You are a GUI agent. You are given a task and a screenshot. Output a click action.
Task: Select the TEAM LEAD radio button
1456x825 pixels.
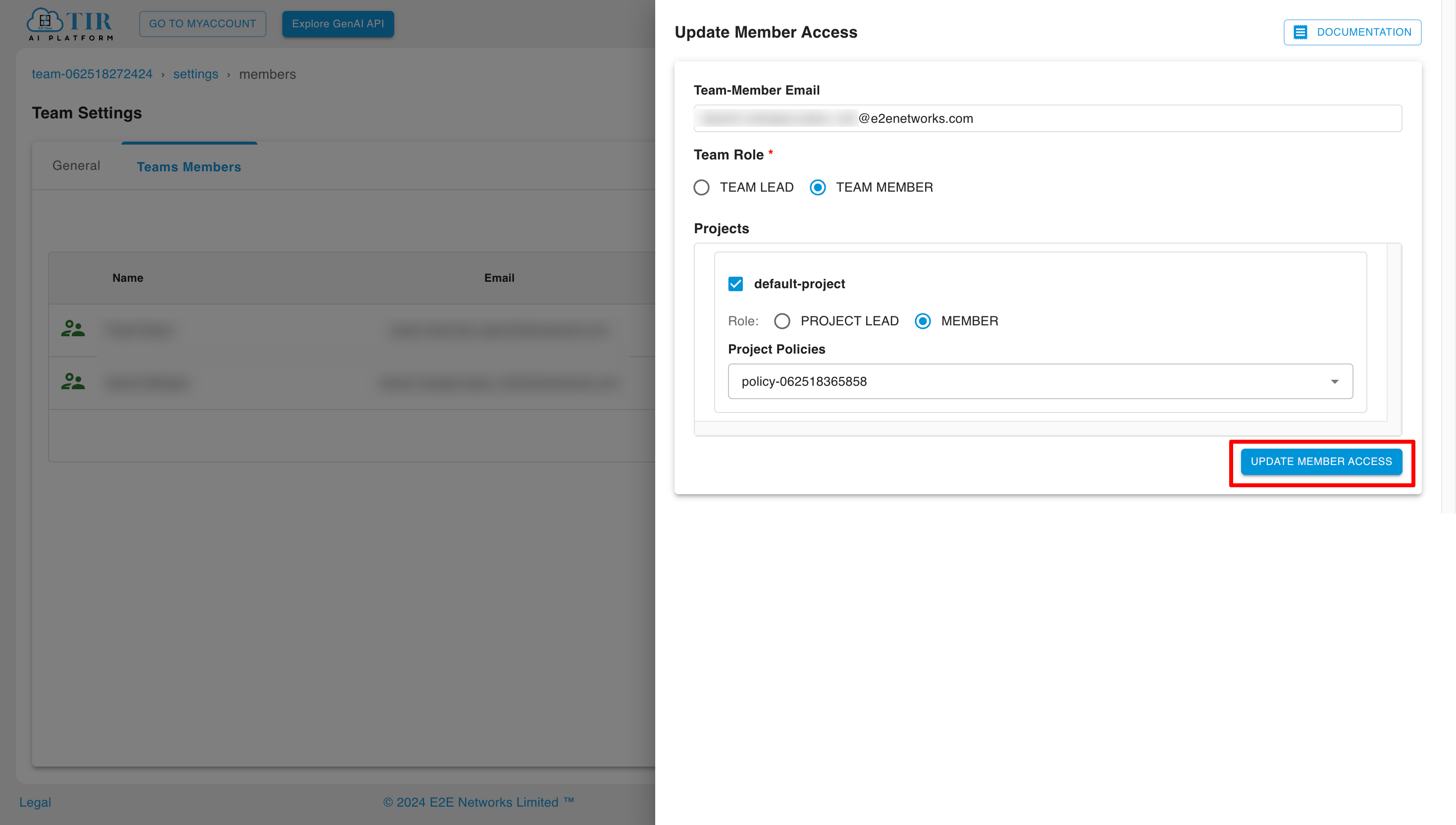point(701,187)
